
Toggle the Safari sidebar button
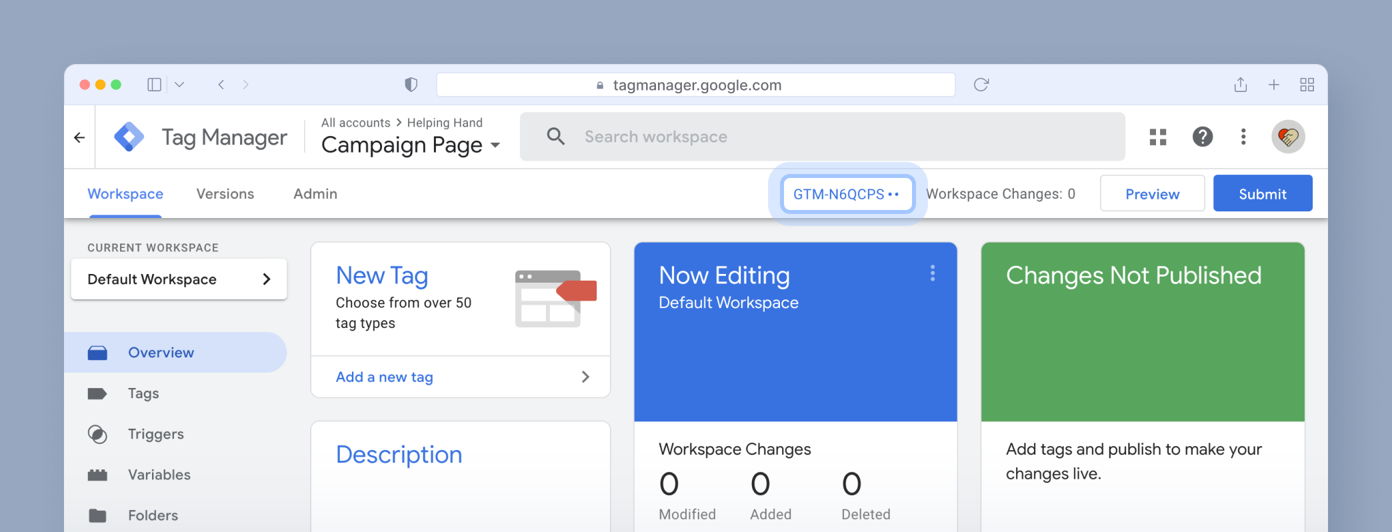click(x=154, y=85)
